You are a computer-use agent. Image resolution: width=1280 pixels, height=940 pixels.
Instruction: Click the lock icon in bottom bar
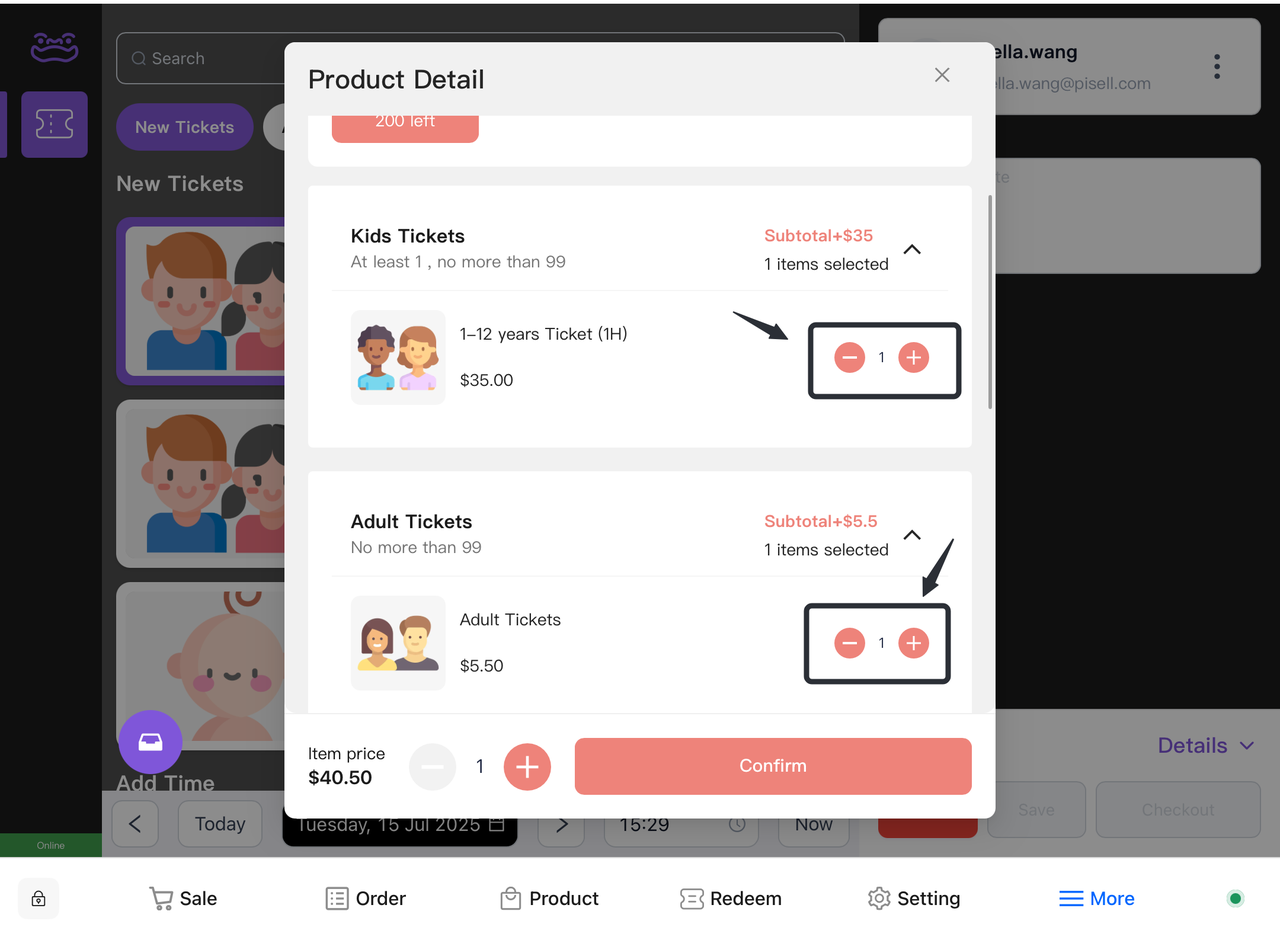[38, 899]
